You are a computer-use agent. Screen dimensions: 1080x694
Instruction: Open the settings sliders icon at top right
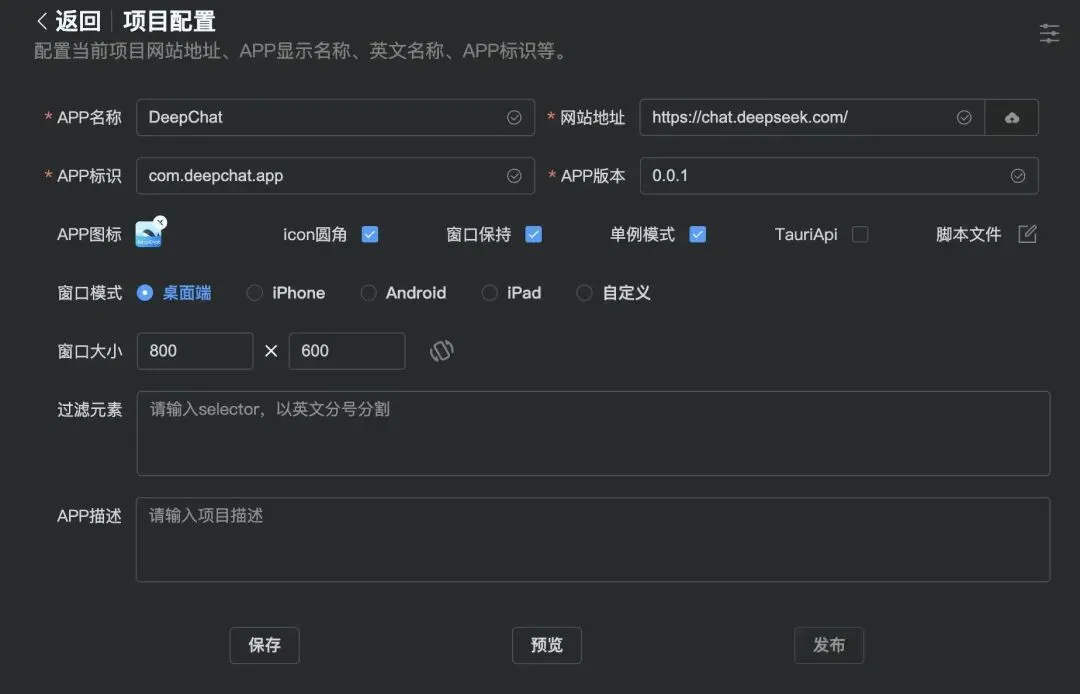(x=1049, y=33)
